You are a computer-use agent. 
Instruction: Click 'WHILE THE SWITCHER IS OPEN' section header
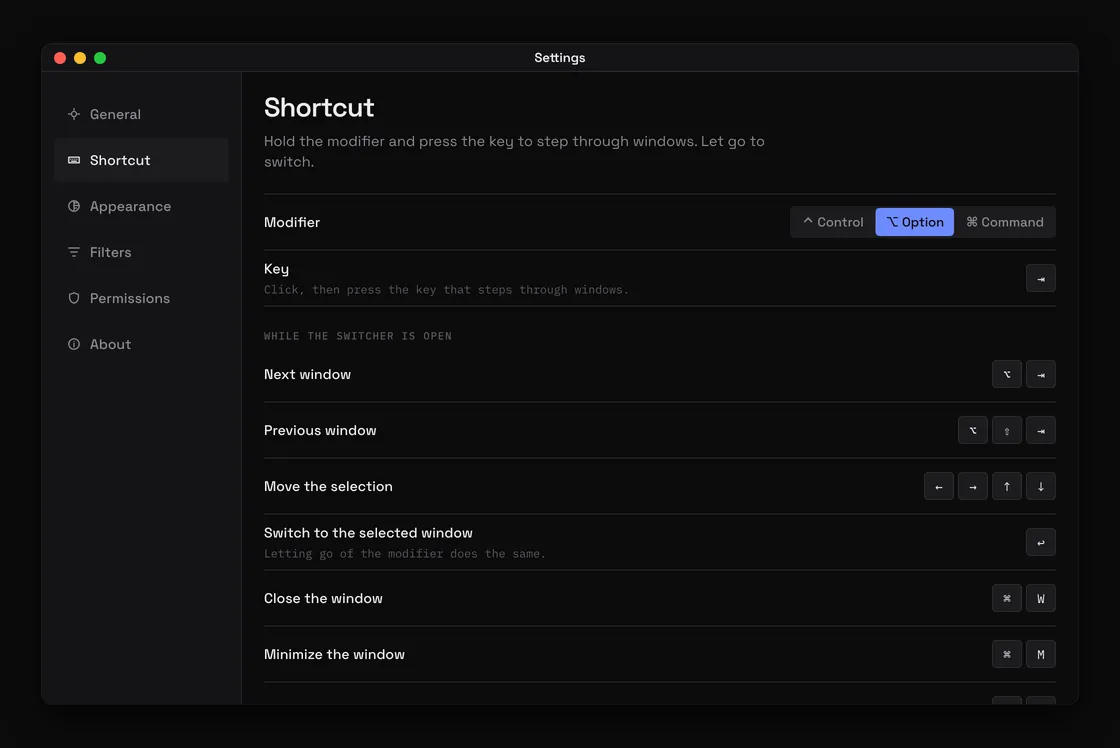click(x=358, y=336)
